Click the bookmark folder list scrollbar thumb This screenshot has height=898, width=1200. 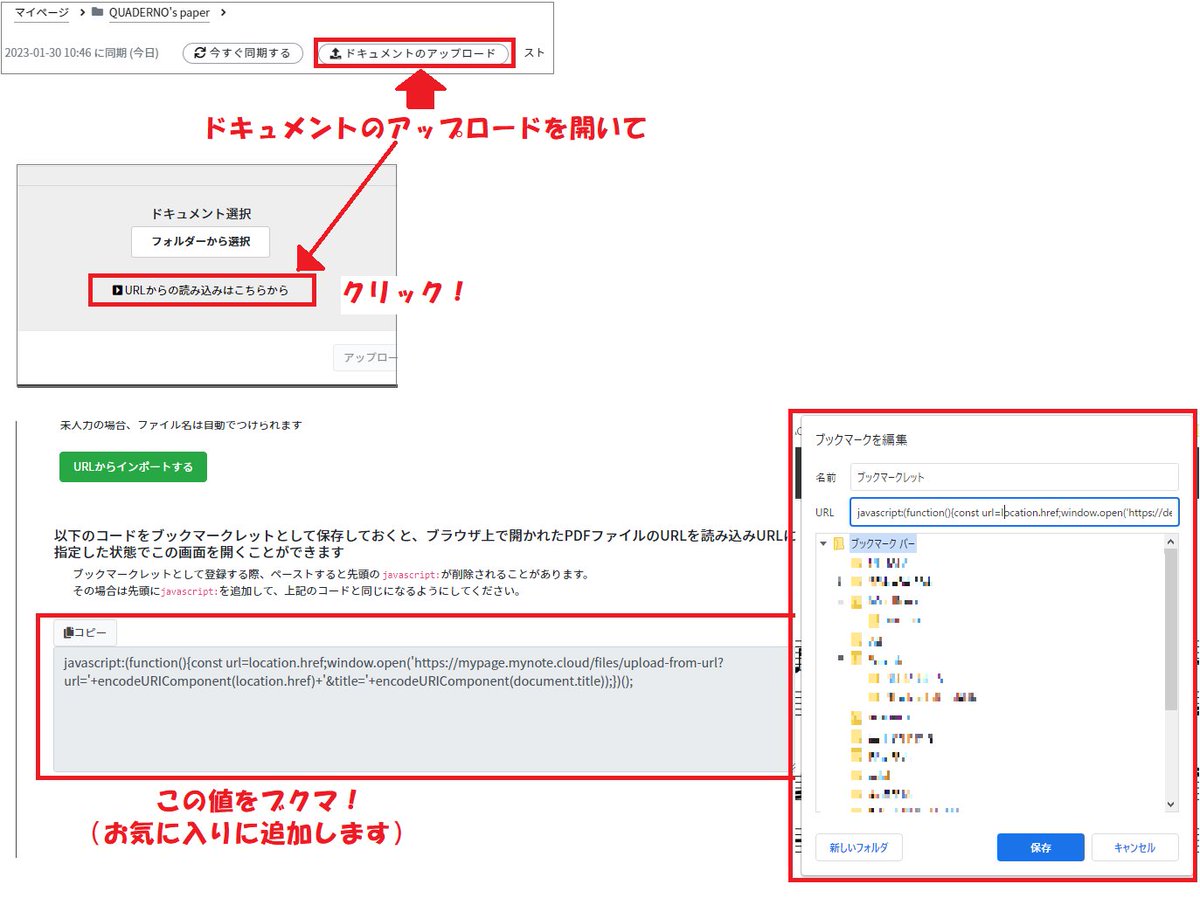pyautogui.click(x=1171, y=629)
